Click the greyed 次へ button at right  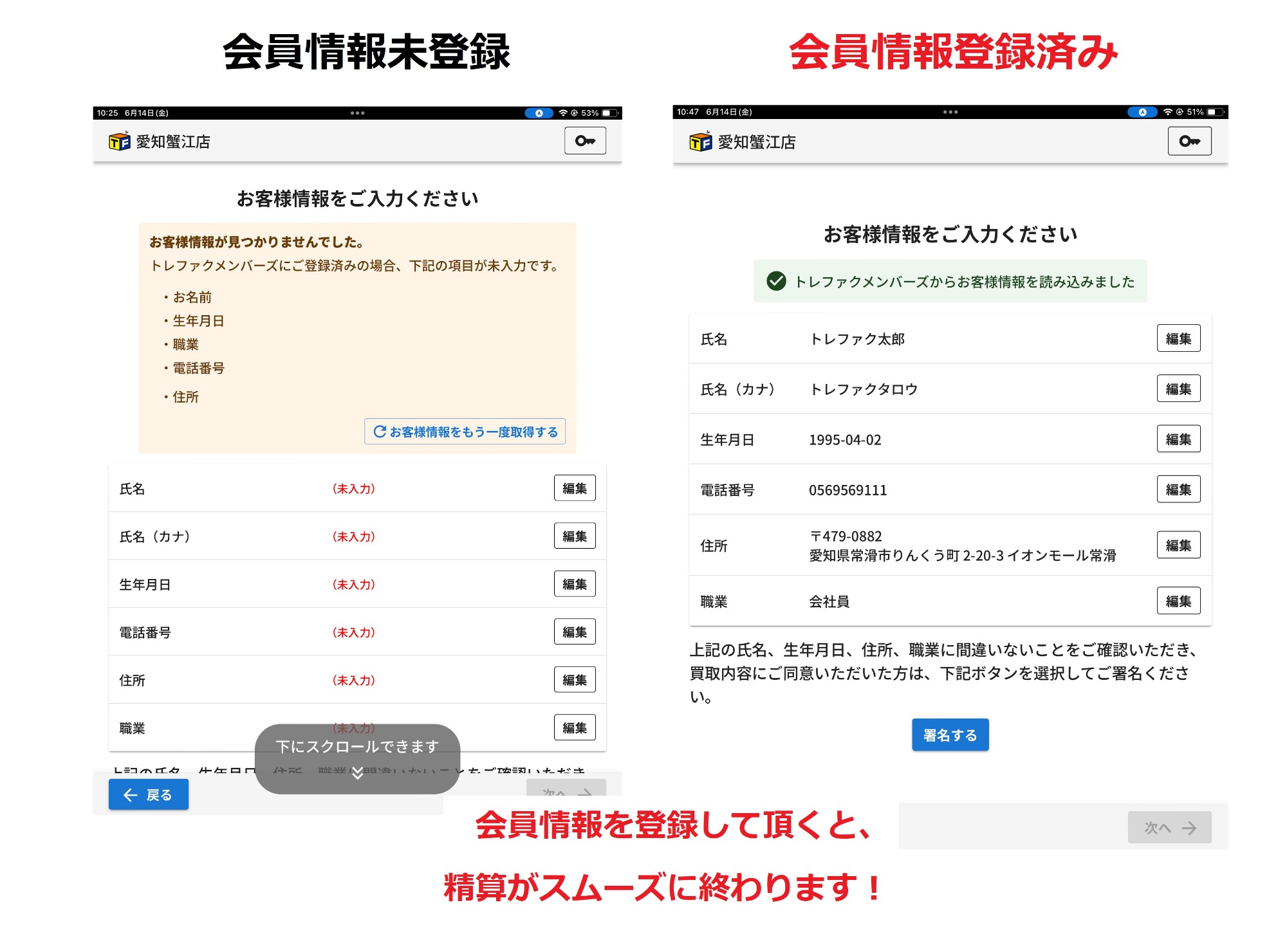1169,827
